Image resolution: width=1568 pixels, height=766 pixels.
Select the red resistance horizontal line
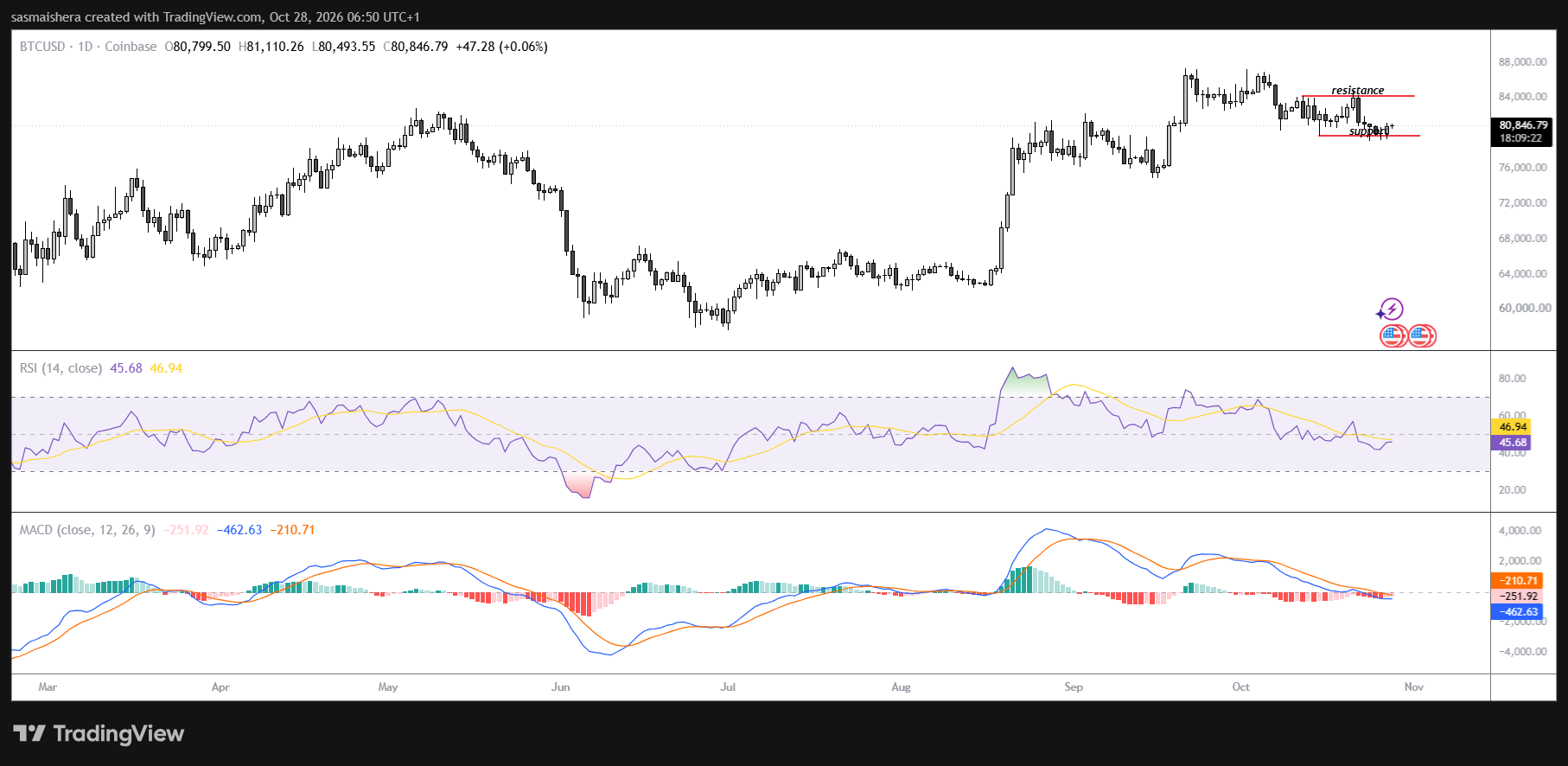[x=1358, y=96]
